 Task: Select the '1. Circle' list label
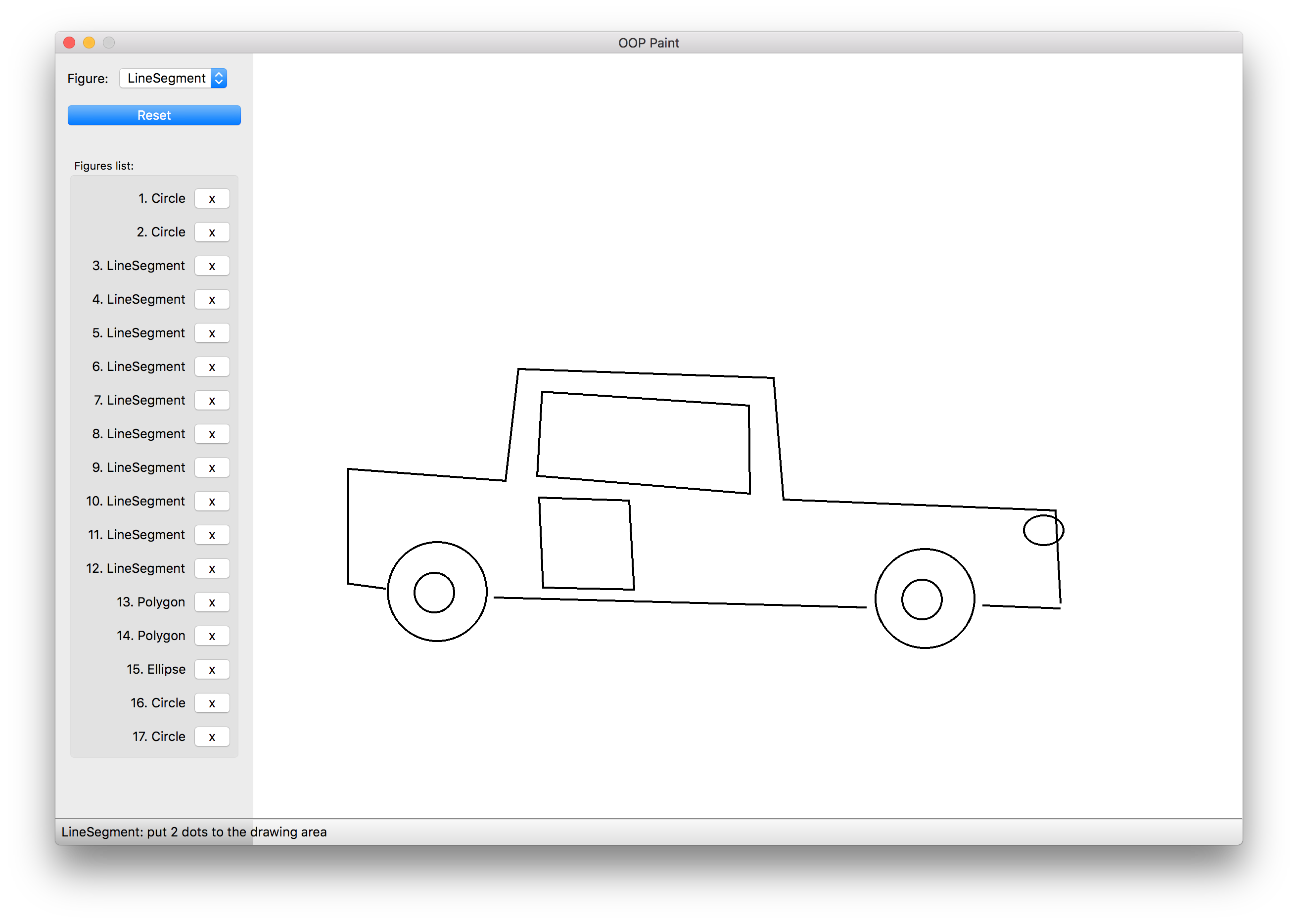click(x=162, y=198)
